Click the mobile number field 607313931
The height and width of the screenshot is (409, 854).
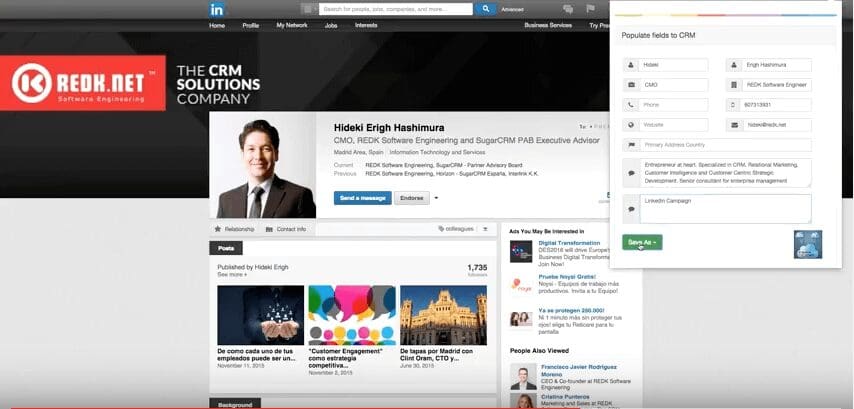[x=776, y=105]
